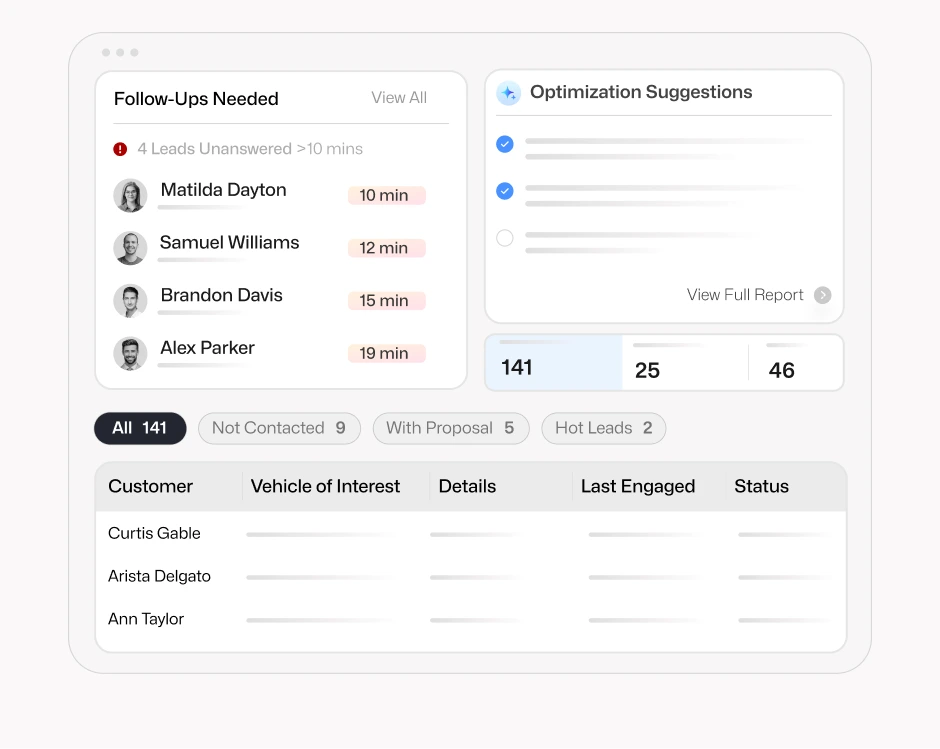Open the Alex Parker lead name
This screenshot has height=749, width=940.
tap(207, 348)
